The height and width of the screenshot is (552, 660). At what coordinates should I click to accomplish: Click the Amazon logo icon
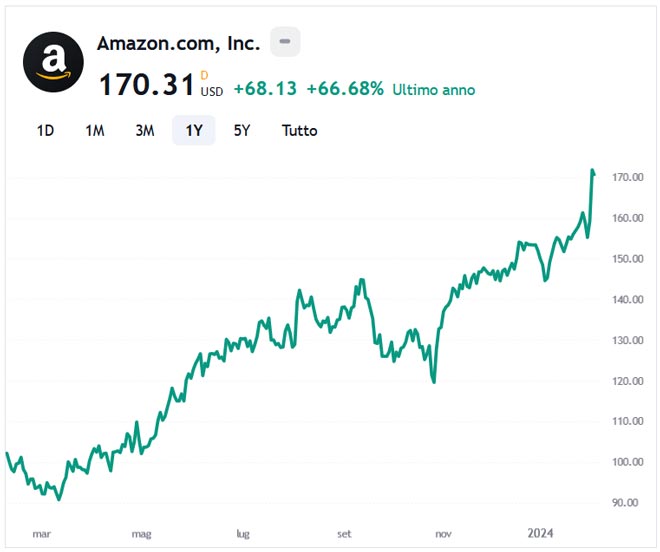point(54,62)
